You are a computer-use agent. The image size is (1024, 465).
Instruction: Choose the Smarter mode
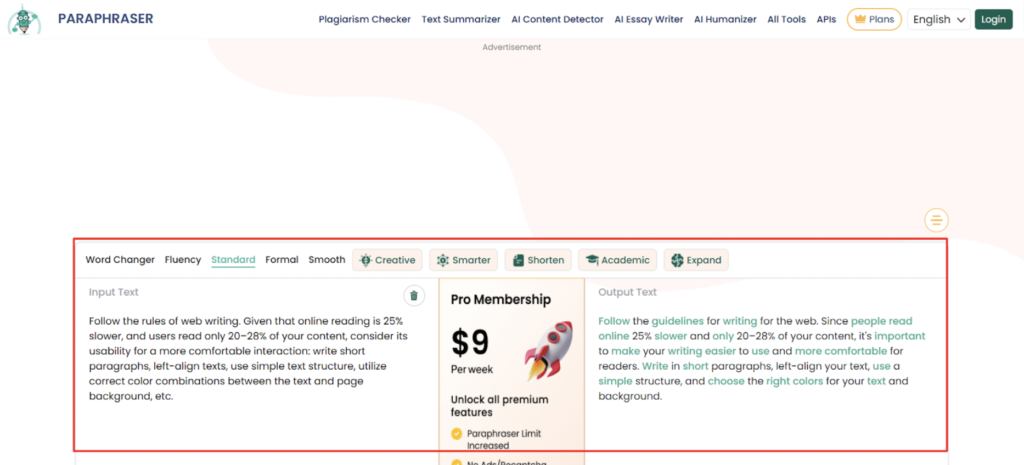point(463,260)
